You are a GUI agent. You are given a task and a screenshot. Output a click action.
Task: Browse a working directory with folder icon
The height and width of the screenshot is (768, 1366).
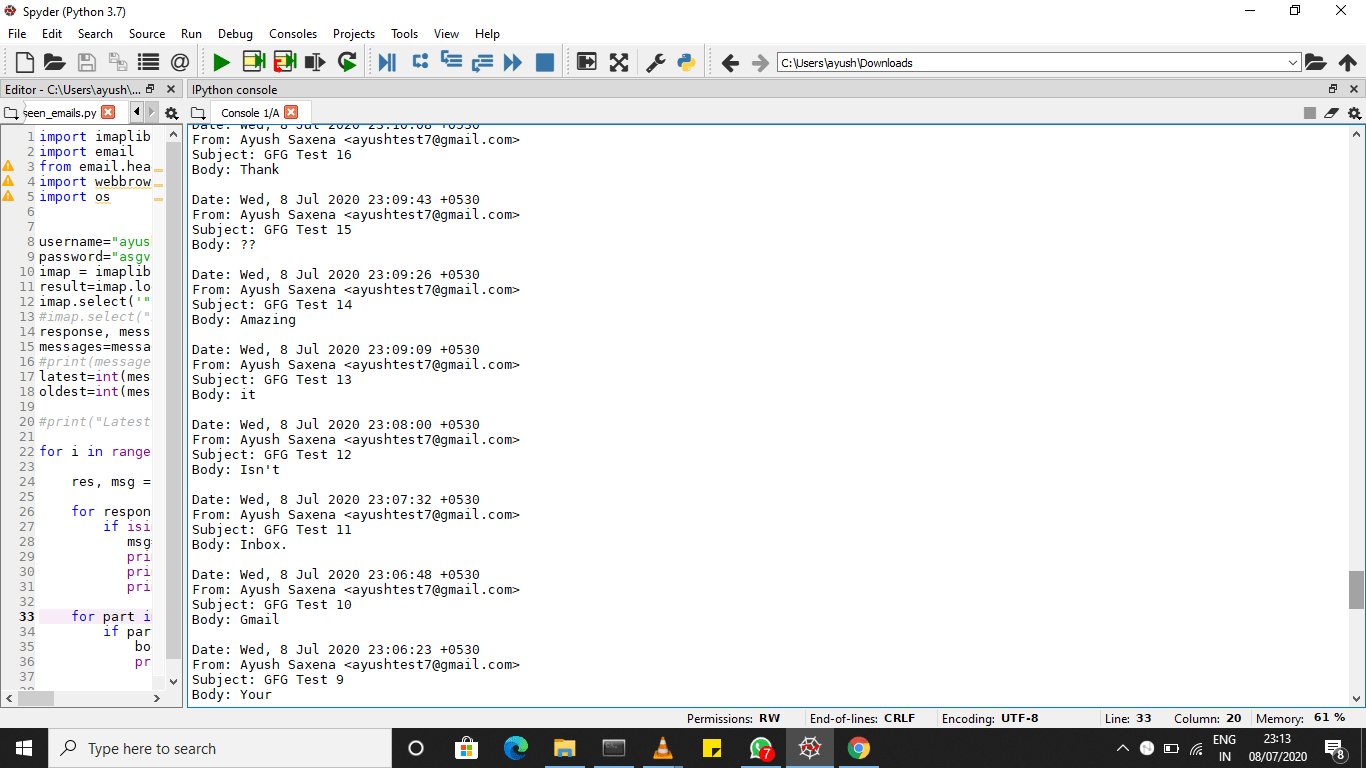tap(1317, 62)
